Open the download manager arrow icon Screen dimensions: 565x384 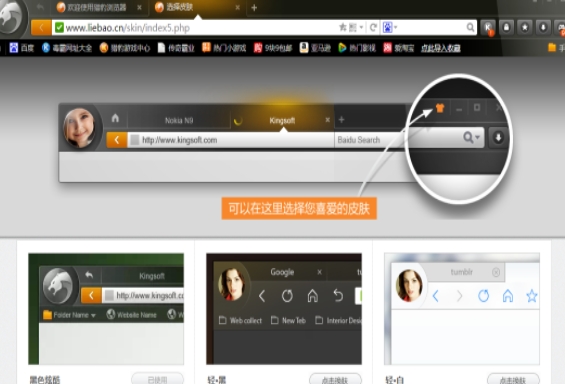[543, 27]
